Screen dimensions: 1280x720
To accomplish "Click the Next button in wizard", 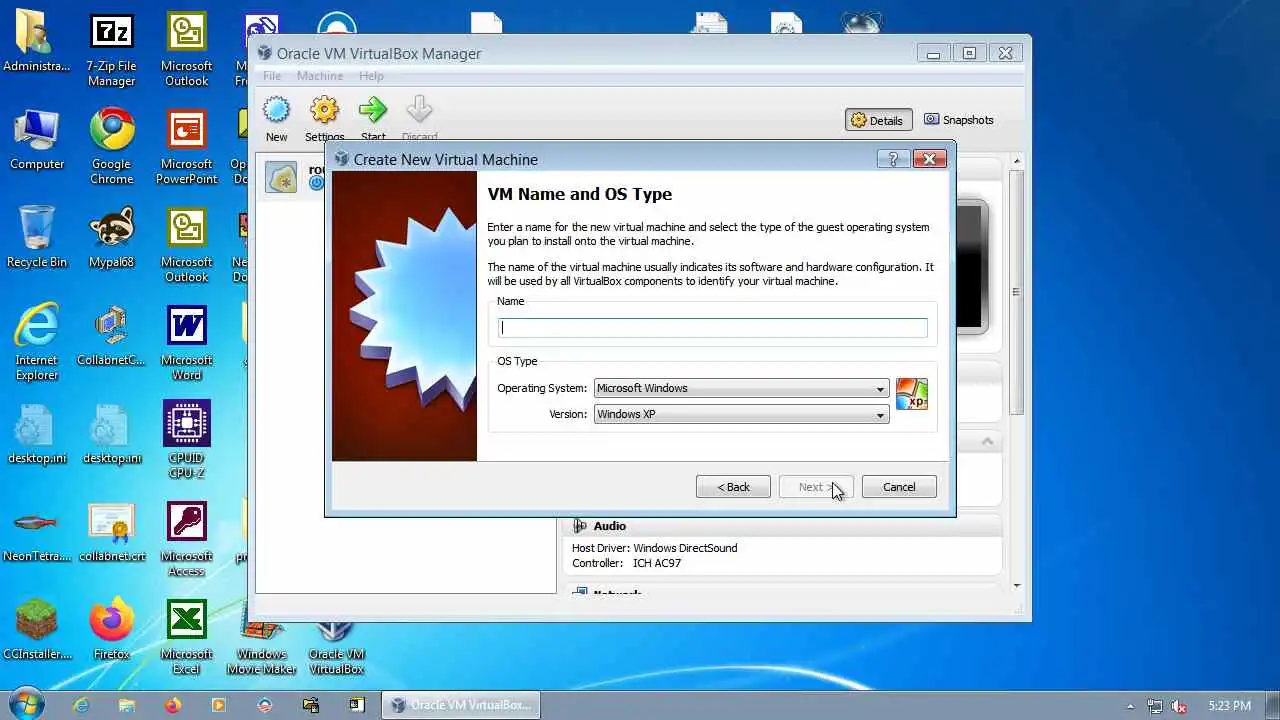I will coord(816,487).
